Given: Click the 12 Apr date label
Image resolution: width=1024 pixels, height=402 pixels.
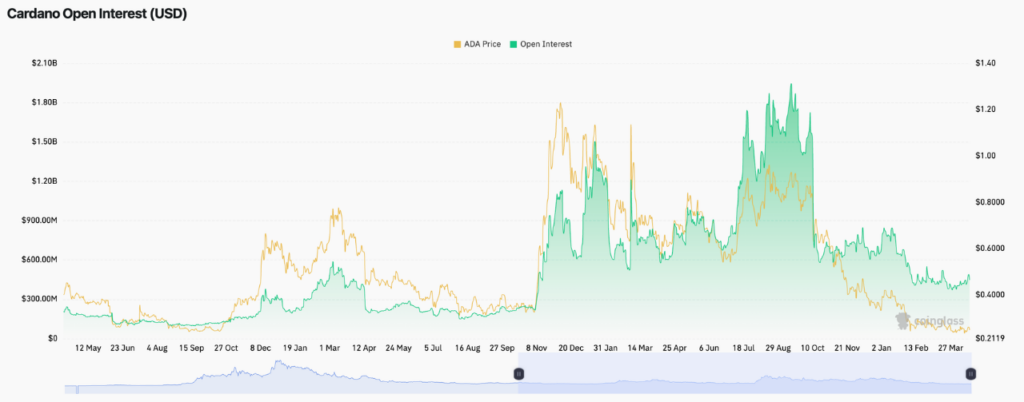Looking at the screenshot, I should click(x=364, y=348).
